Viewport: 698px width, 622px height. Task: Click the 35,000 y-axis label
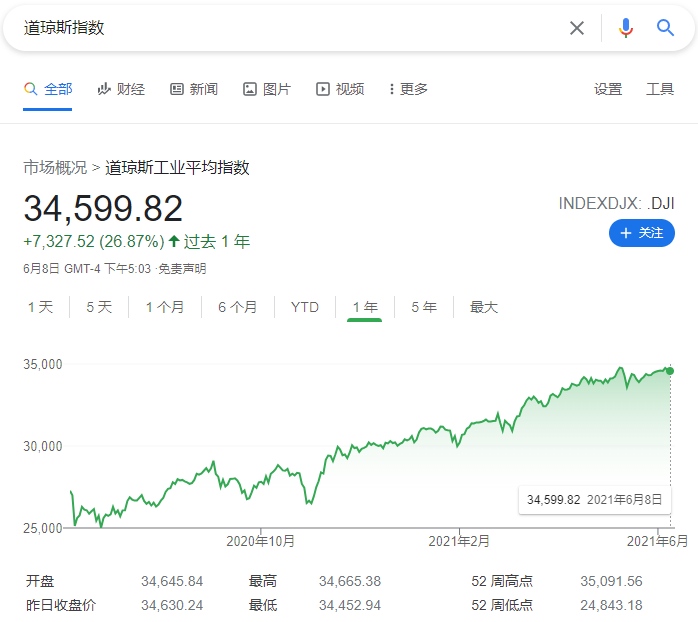click(43, 364)
